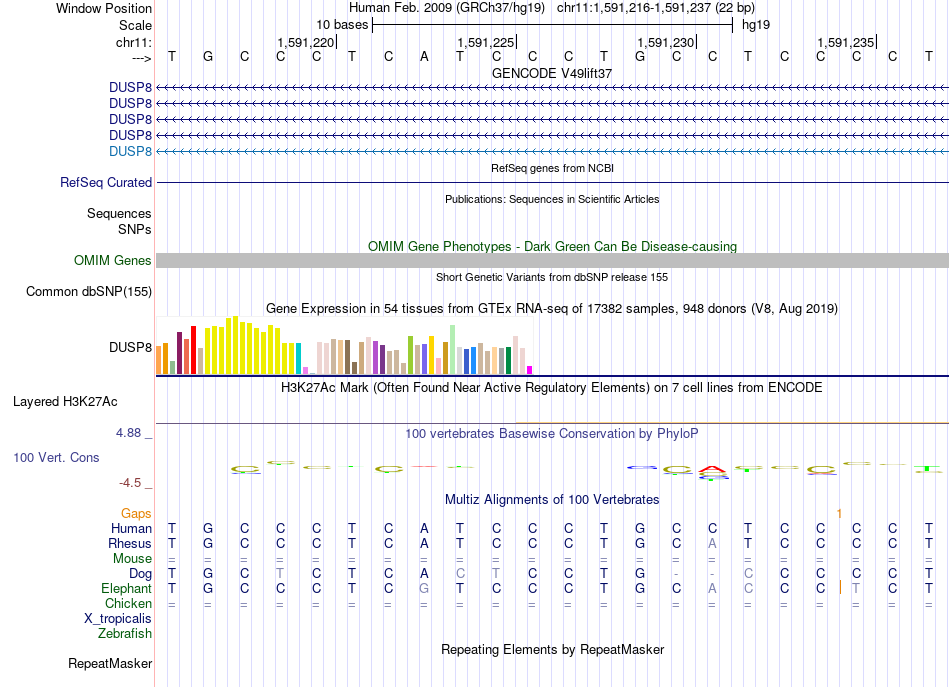Open the GENCODE V49lift37 track title
The image size is (950, 687).
(552, 73)
